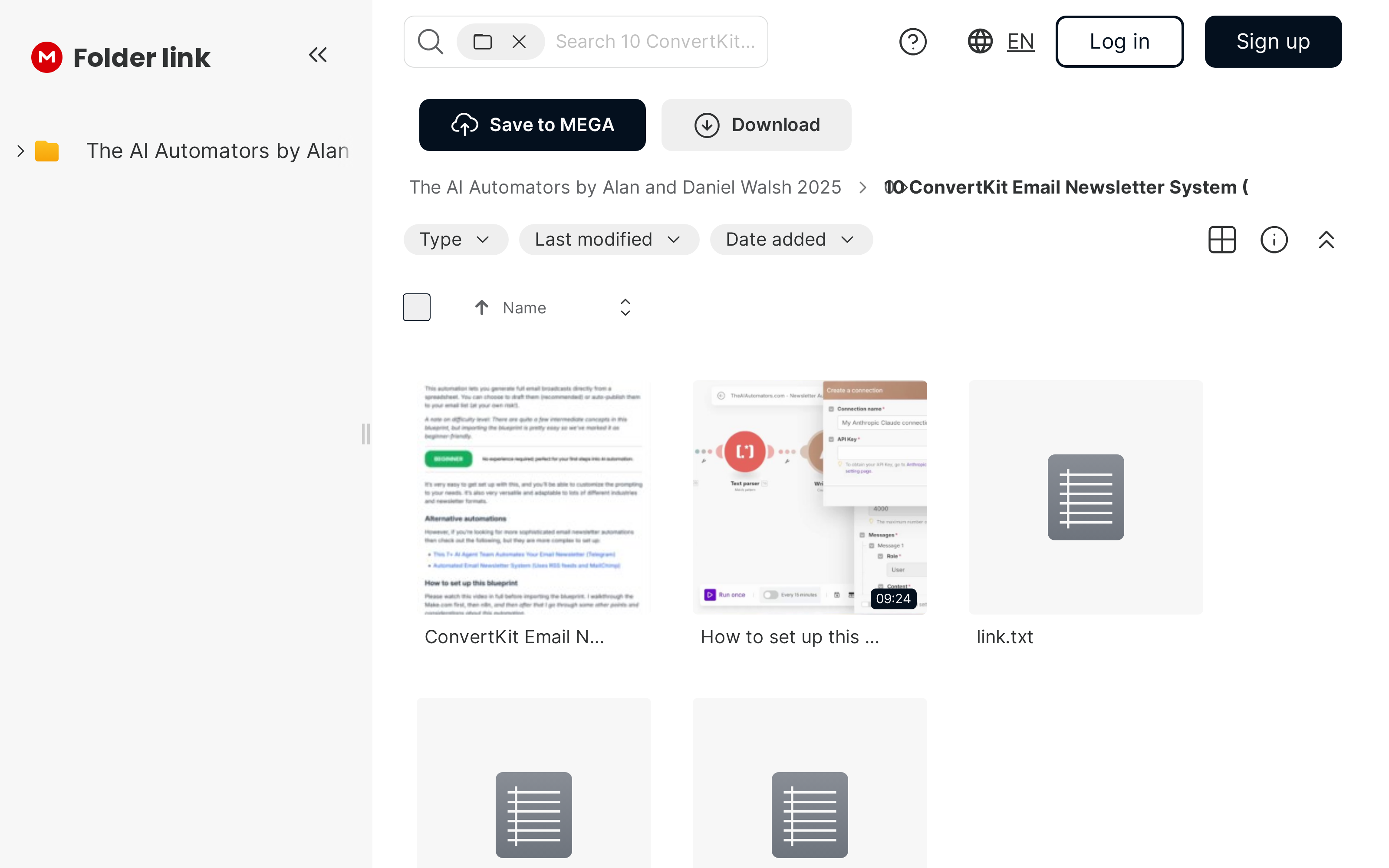Image resolution: width=1389 pixels, height=868 pixels.
Task: Click the globe language icon
Action: (981, 41)
